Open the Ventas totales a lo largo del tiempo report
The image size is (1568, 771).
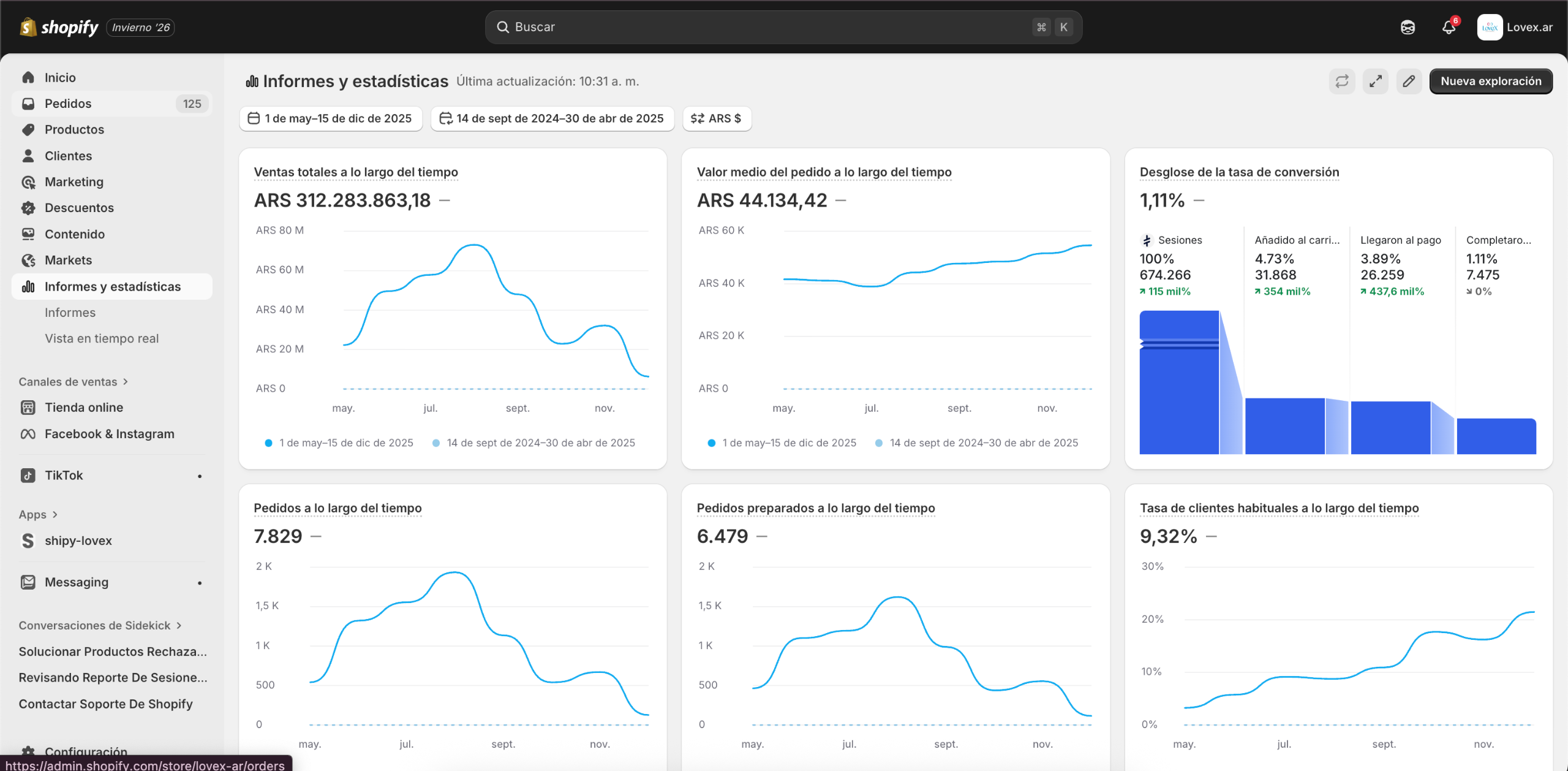[x=356, y=172]
